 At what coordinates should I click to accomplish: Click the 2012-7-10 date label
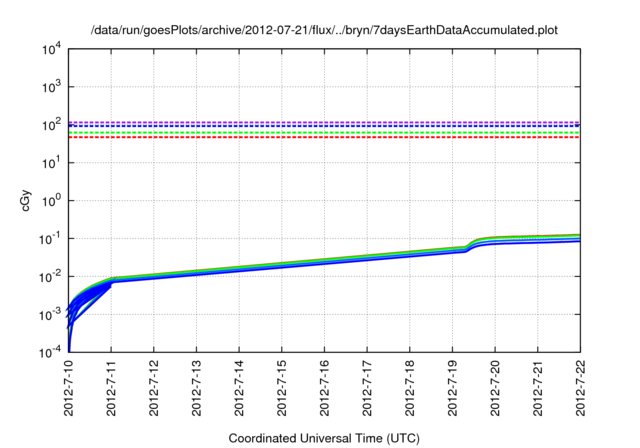(x=69, y=388)
